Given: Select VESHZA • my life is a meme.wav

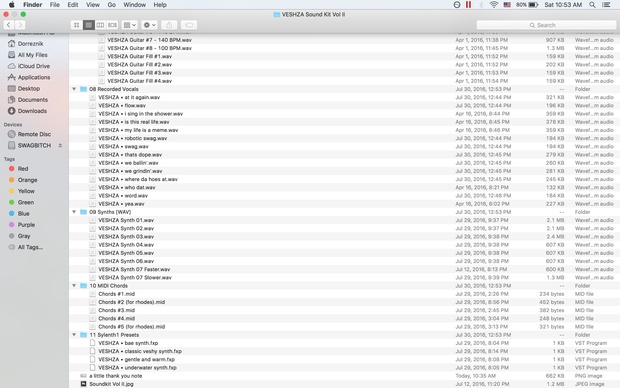Looking at the screenshot, I should (138, 130).
